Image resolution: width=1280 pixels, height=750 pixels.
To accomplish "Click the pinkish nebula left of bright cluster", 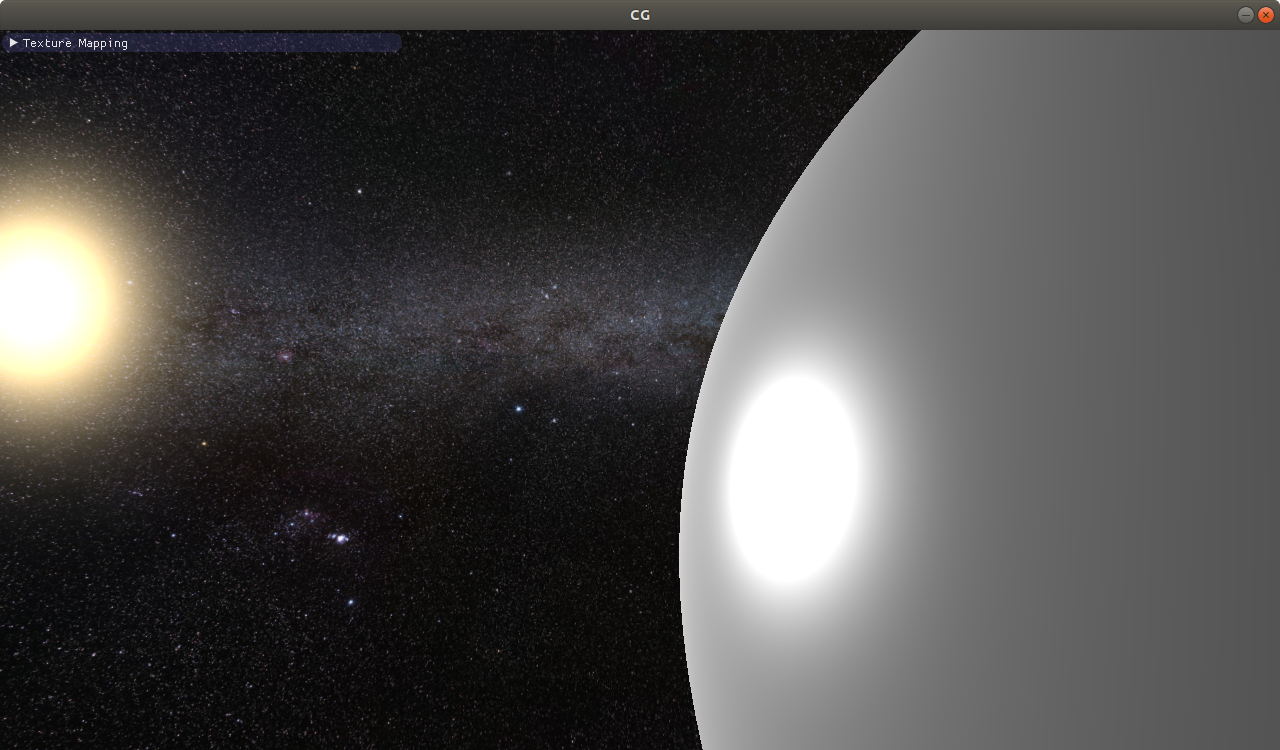I will pos(300,518).
